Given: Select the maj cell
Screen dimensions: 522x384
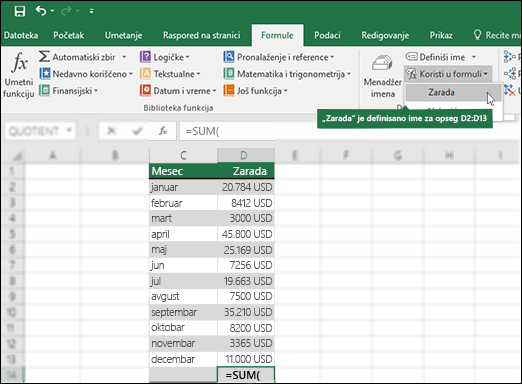Looking at the screenshot, I should tap(183, 249).
